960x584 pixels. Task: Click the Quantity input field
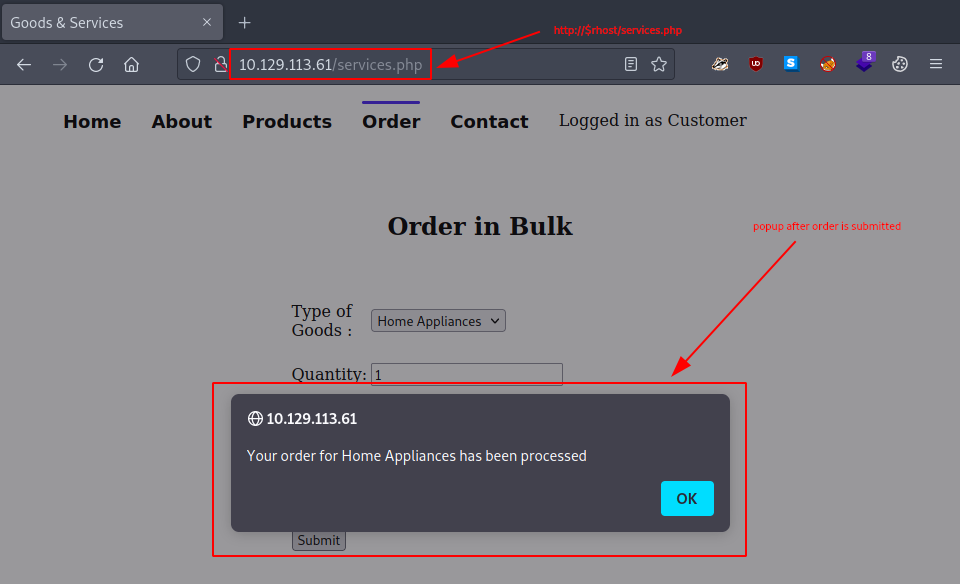click(x=466, y=374)
